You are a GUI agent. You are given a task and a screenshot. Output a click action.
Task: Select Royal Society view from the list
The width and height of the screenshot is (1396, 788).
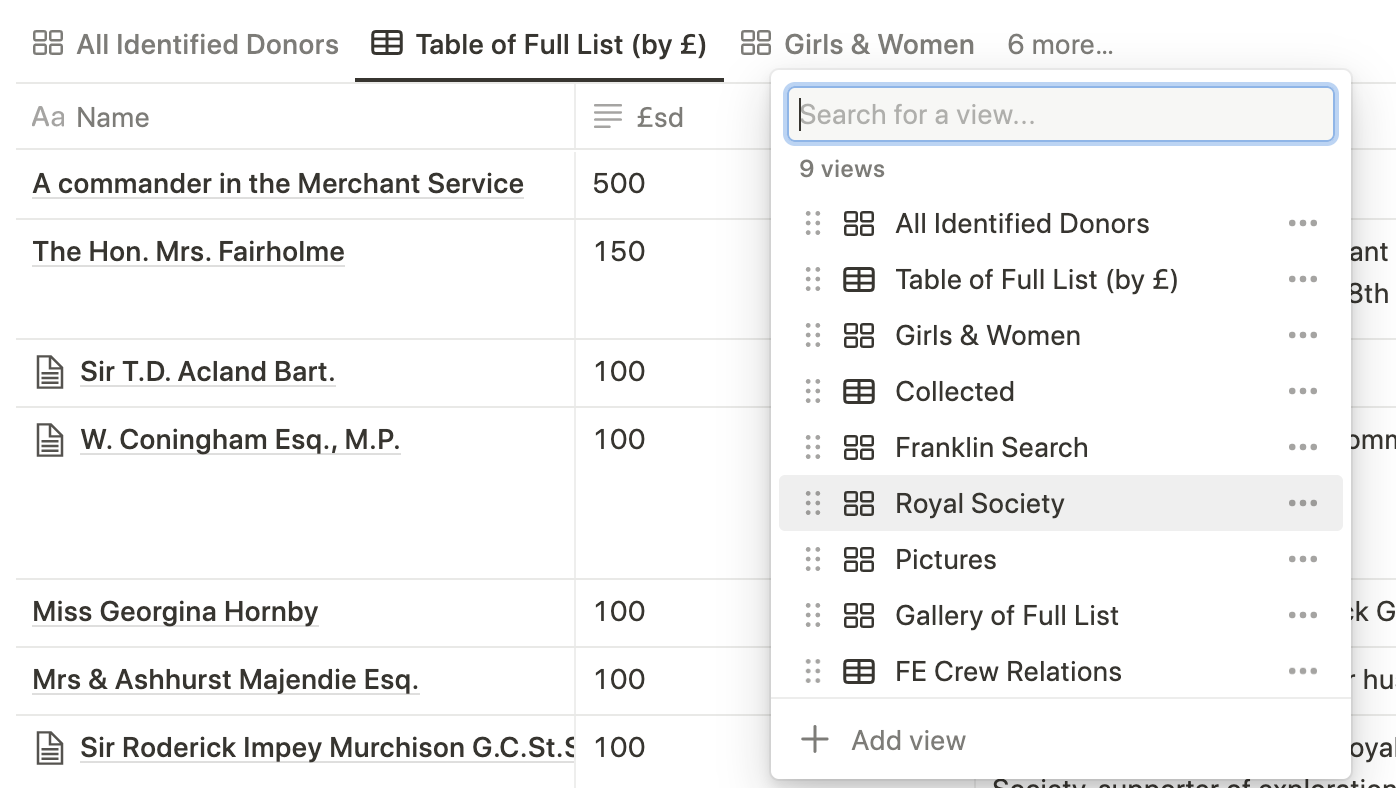(x=979, y=503)
